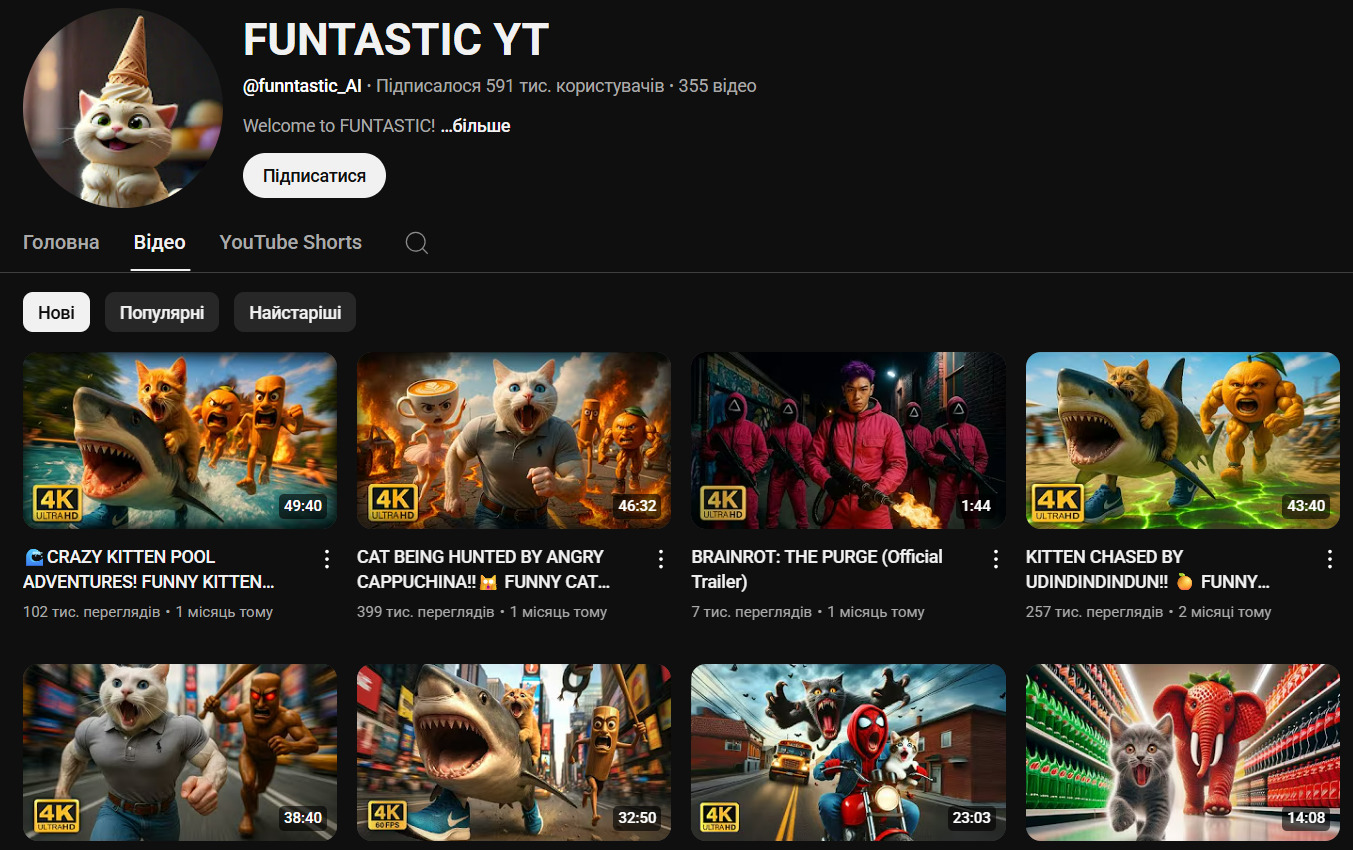
Task: Play the 14:08 strawberry elephant supermarket thumbnail
Action: click(x=1183, y=752)
